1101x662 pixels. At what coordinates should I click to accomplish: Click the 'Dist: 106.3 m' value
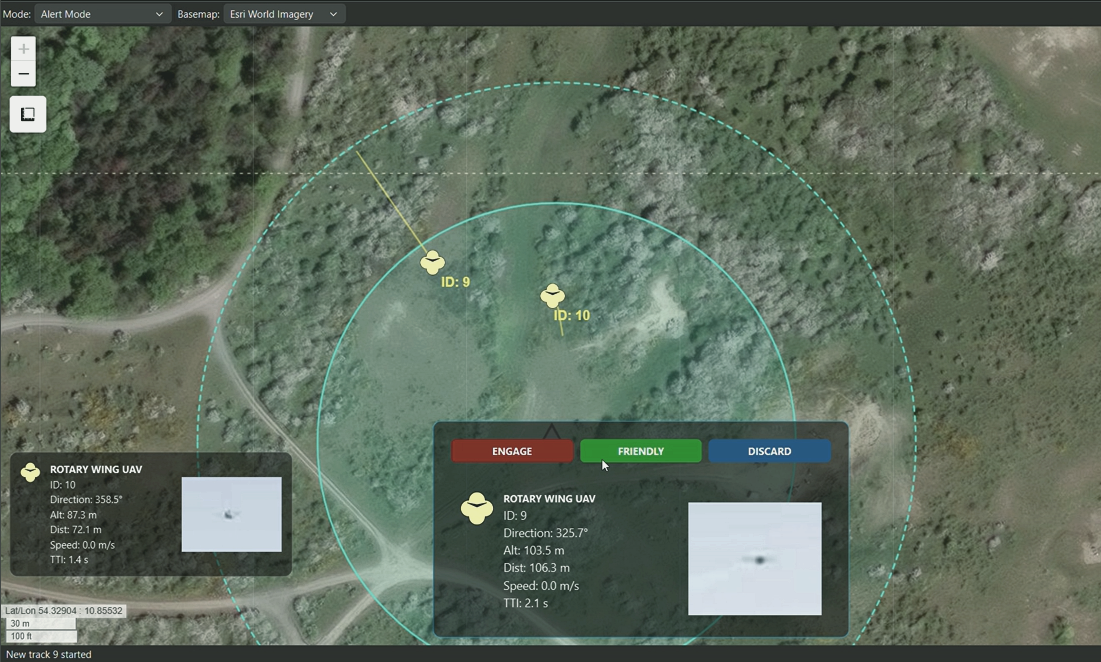(536, 568)
